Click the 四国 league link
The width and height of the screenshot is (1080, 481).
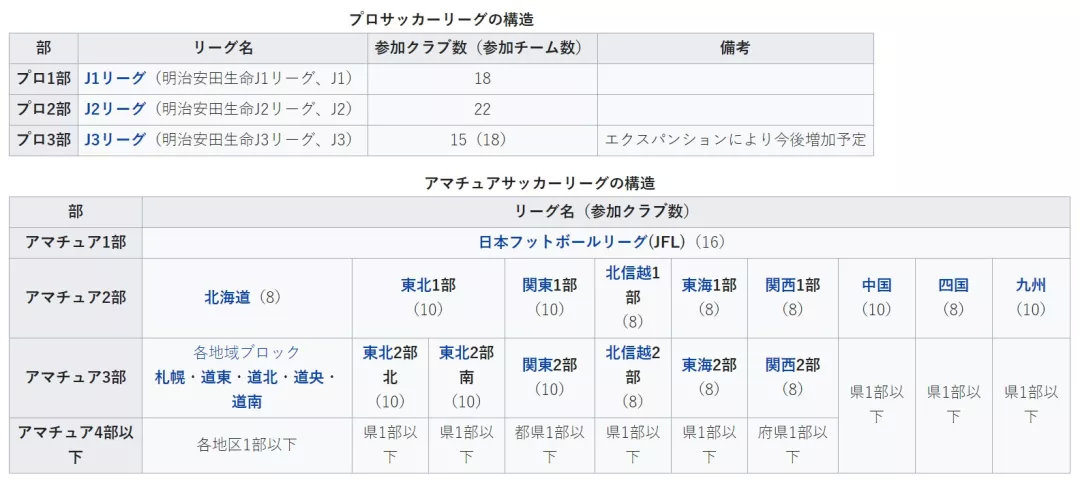[x=953, y=286]
